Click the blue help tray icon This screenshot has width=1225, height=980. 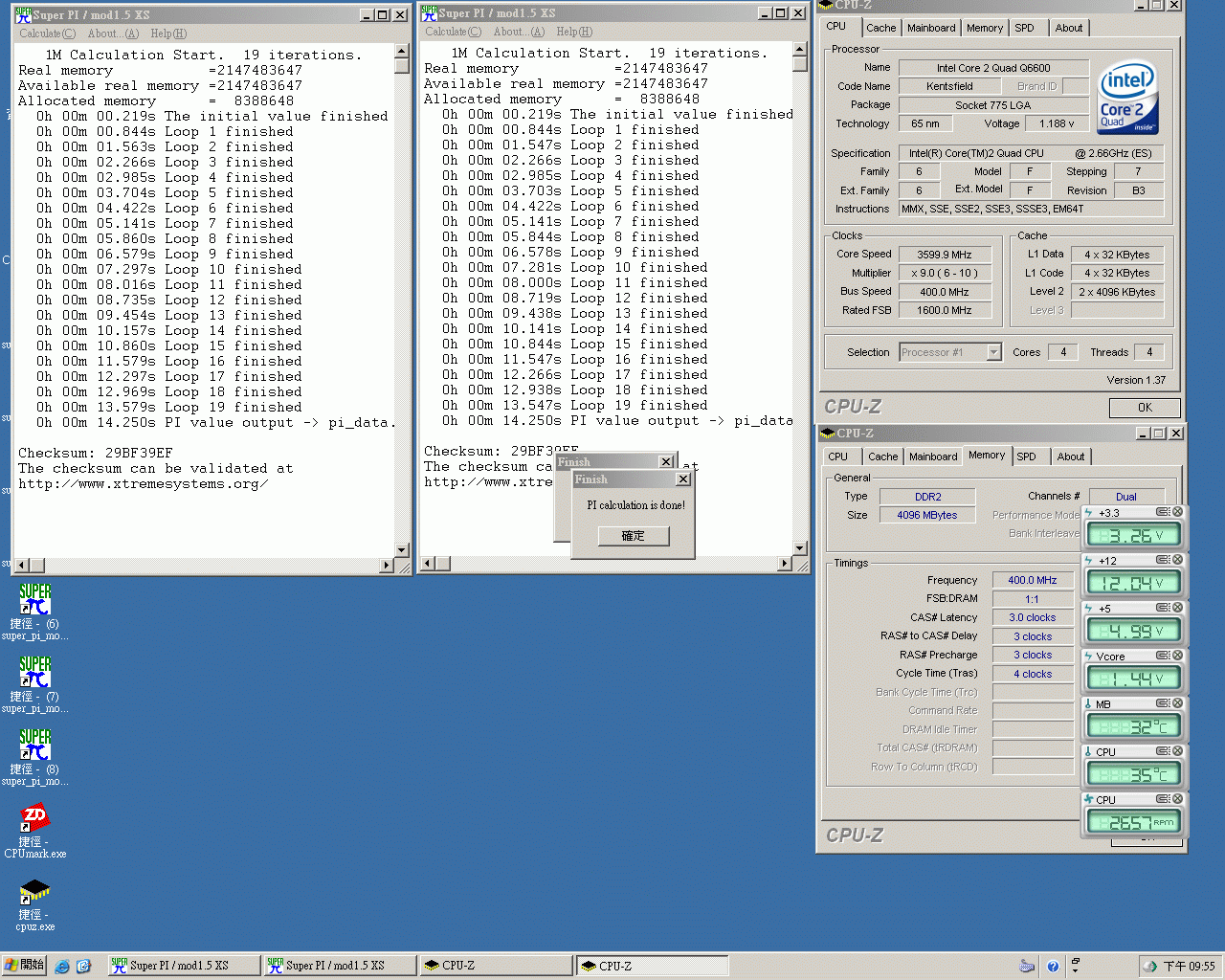pos(1053,967)
